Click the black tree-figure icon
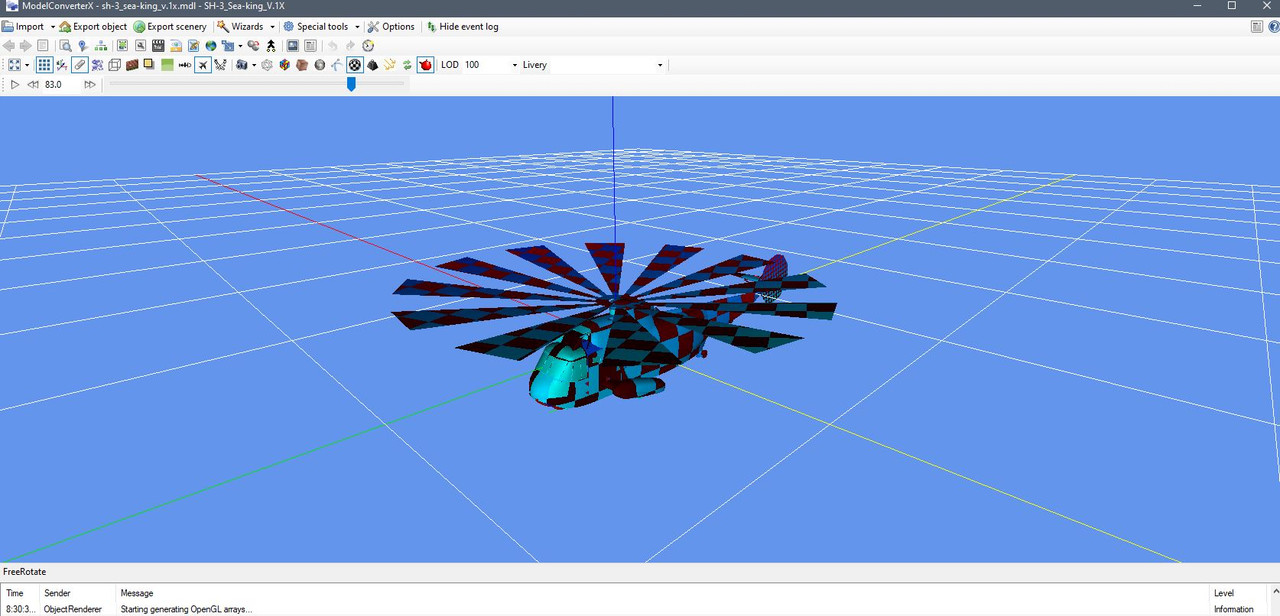 coord(271,45)
